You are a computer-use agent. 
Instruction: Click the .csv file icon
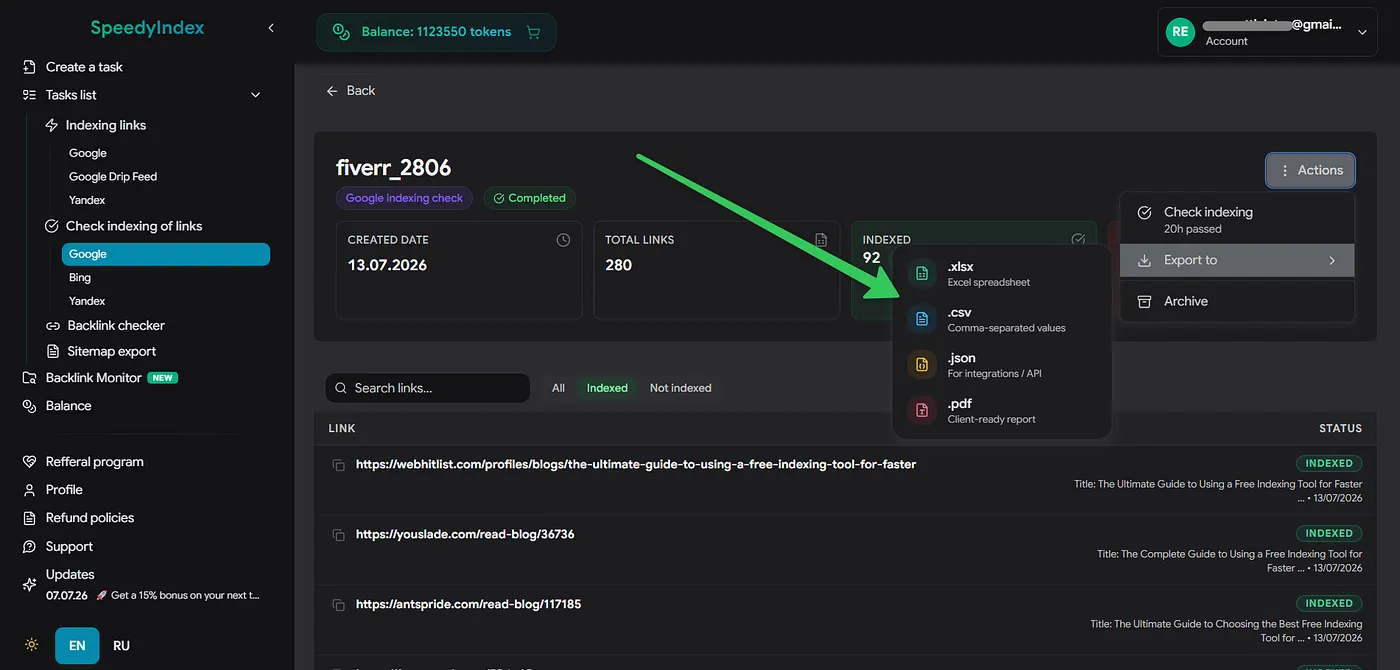(922, 320)
